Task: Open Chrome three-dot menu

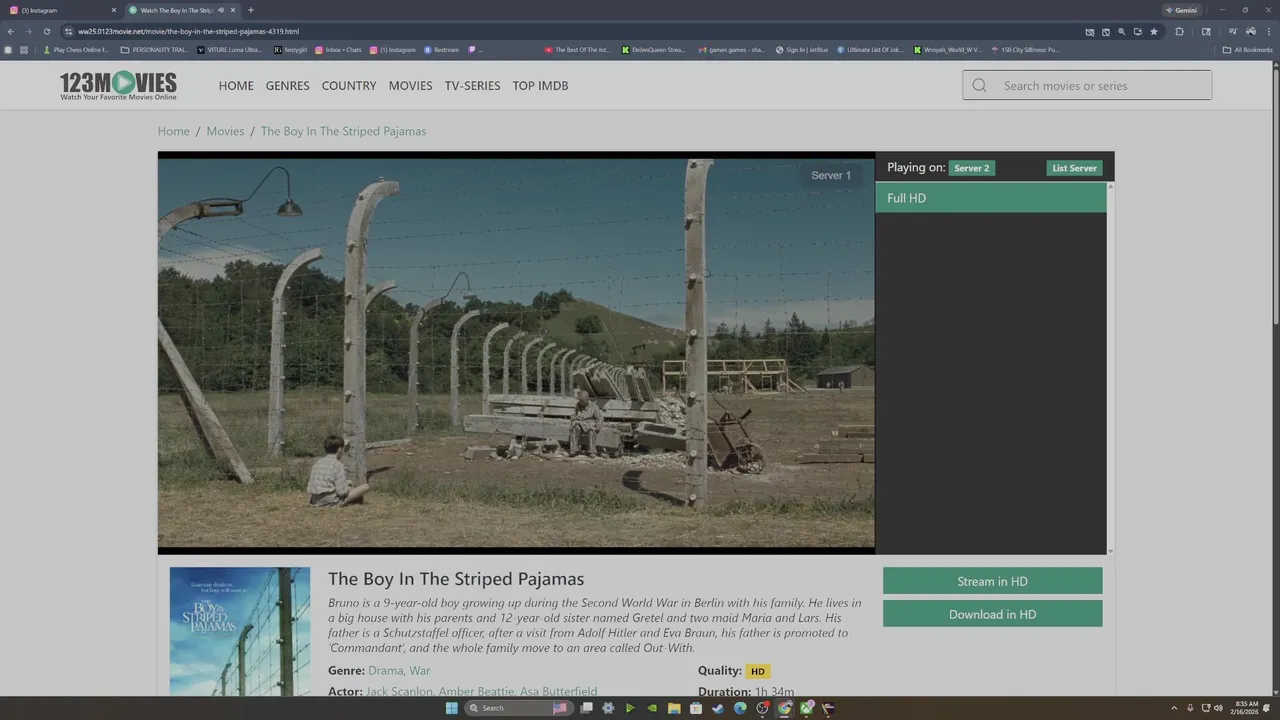Action: 1267,31
